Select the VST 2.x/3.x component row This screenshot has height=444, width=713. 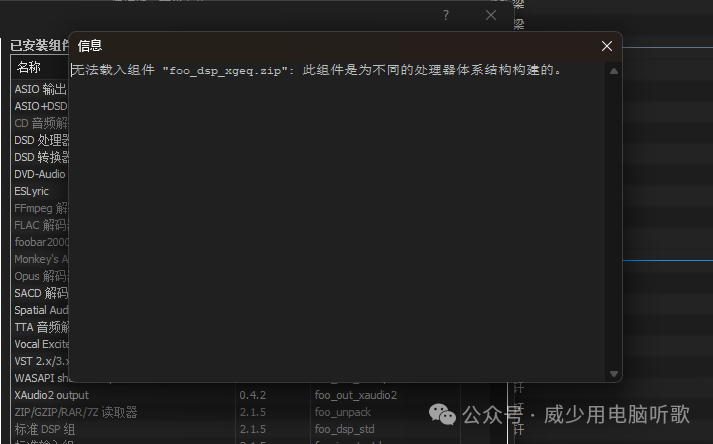coord(40,361)
